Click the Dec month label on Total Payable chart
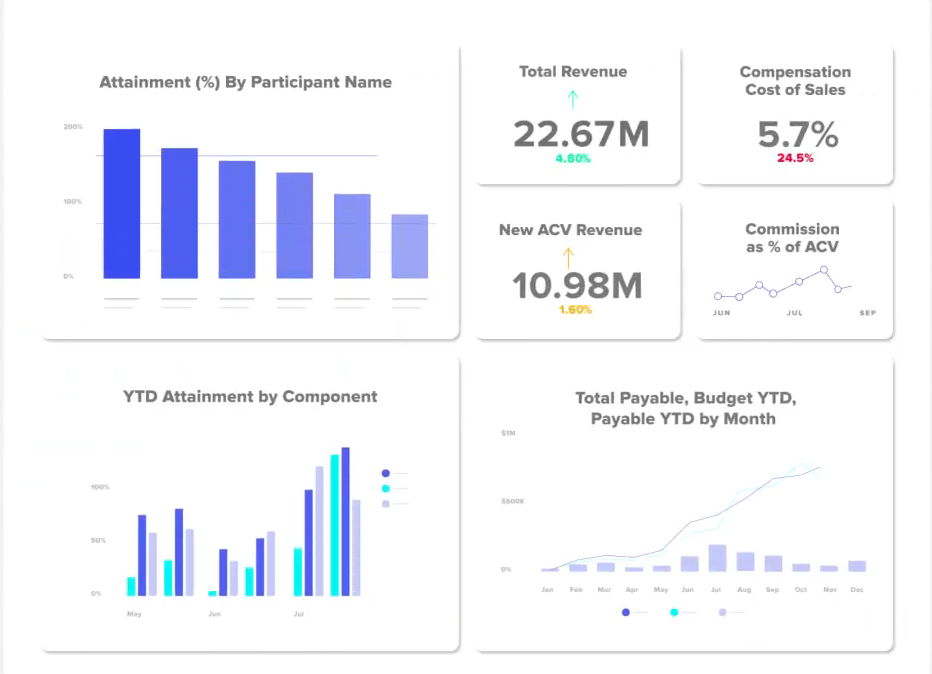The width and height of the screenshot is (932, 674). pos(857,590)
